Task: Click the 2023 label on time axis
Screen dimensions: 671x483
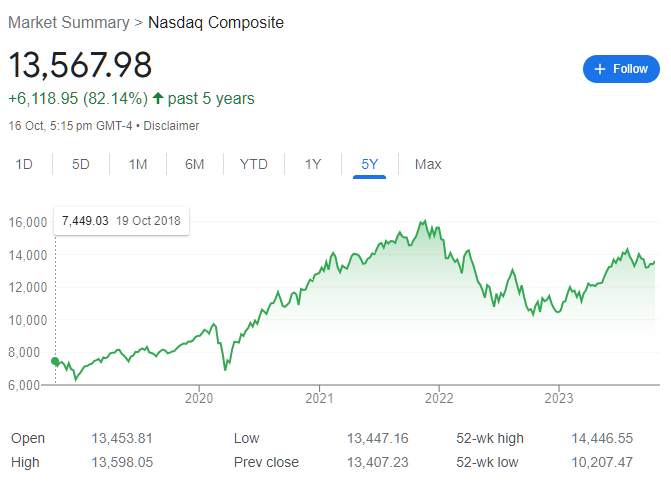Action: click(559, 397)
